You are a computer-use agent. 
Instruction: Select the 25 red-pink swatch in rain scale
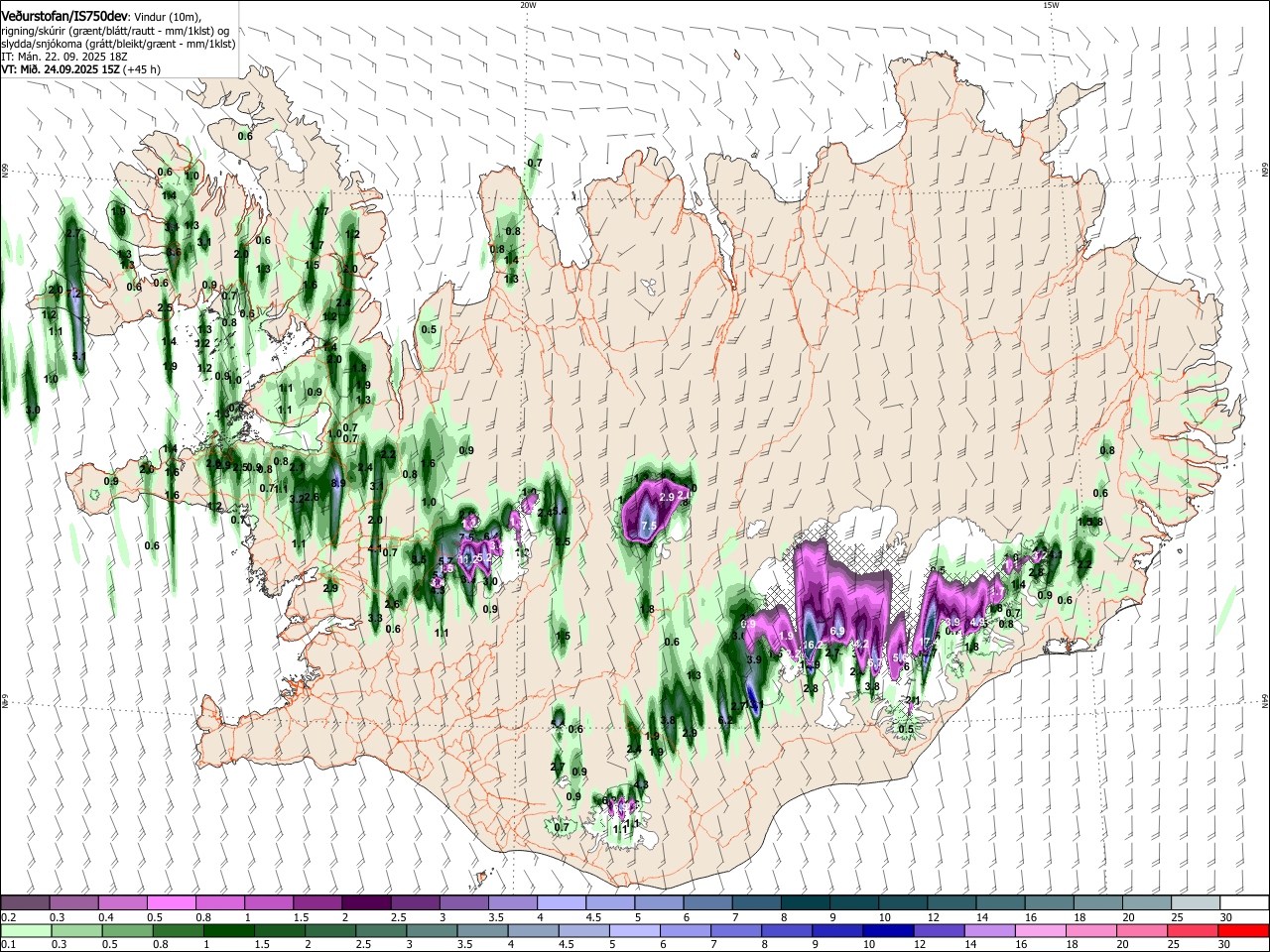(1192, 930)
